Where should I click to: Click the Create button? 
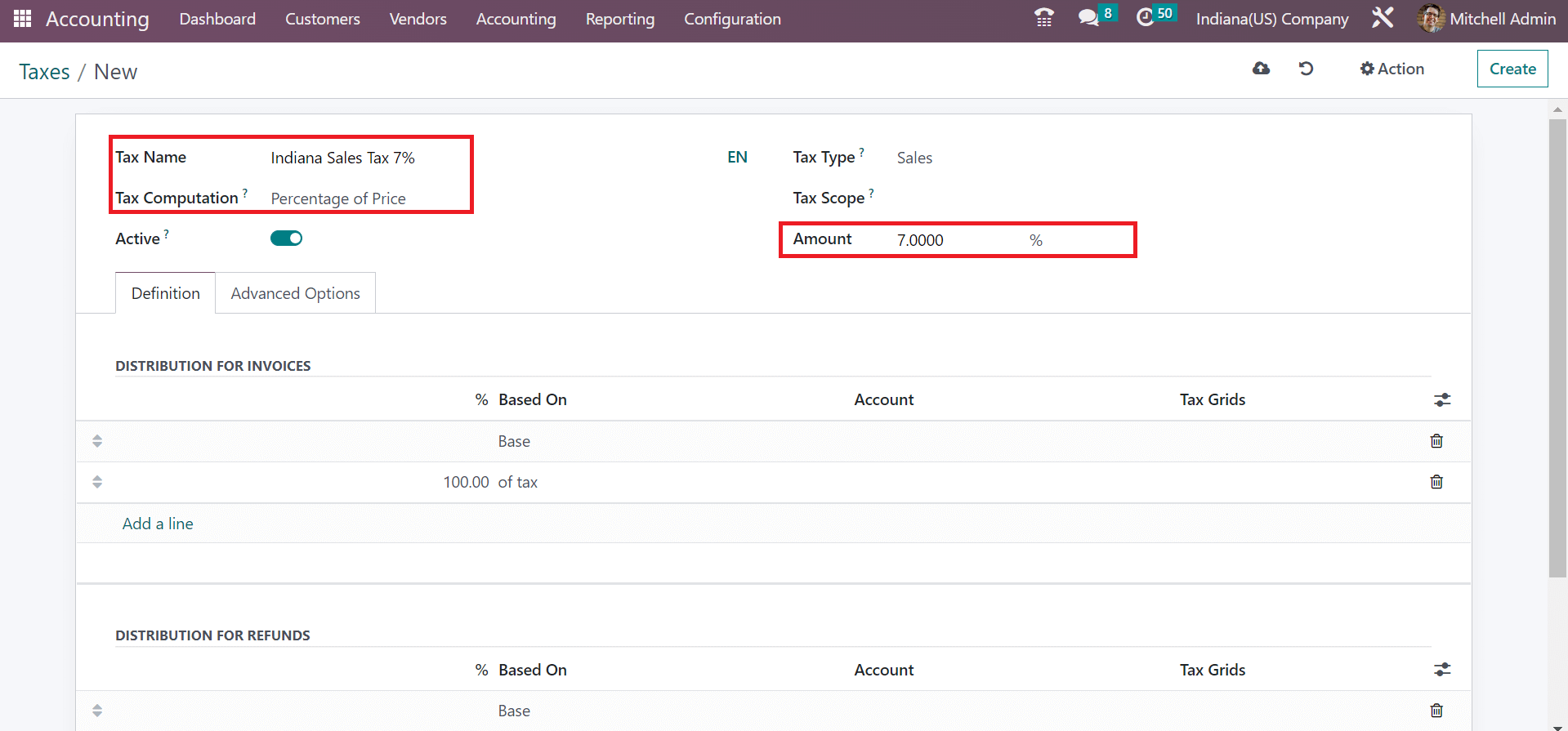(1512, 69)
